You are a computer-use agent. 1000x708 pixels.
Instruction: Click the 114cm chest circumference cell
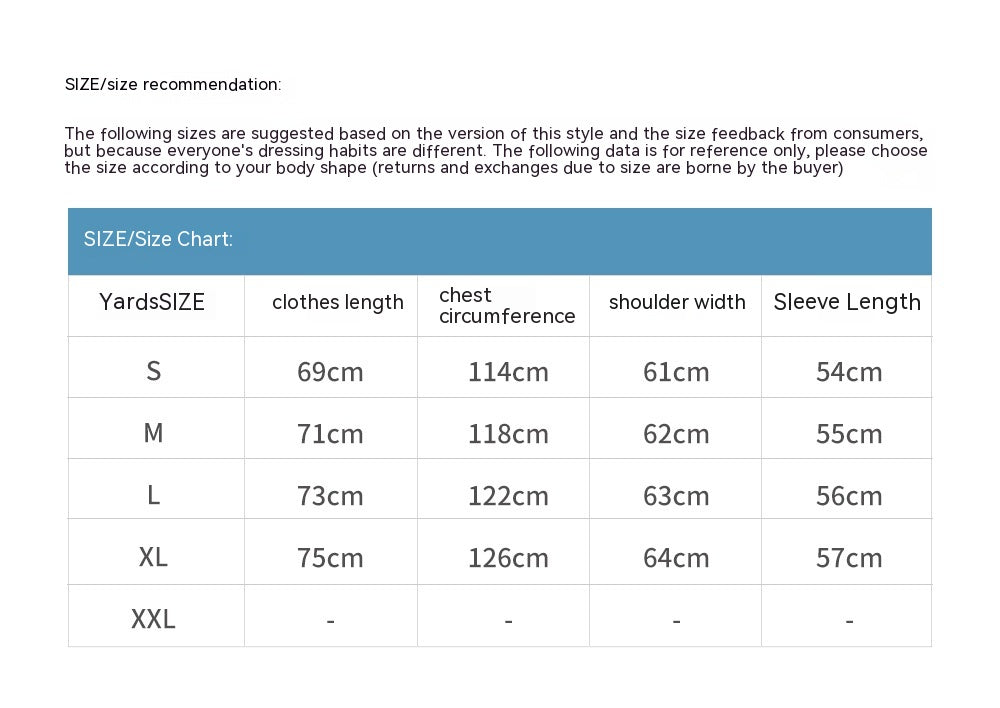point(508,372)
